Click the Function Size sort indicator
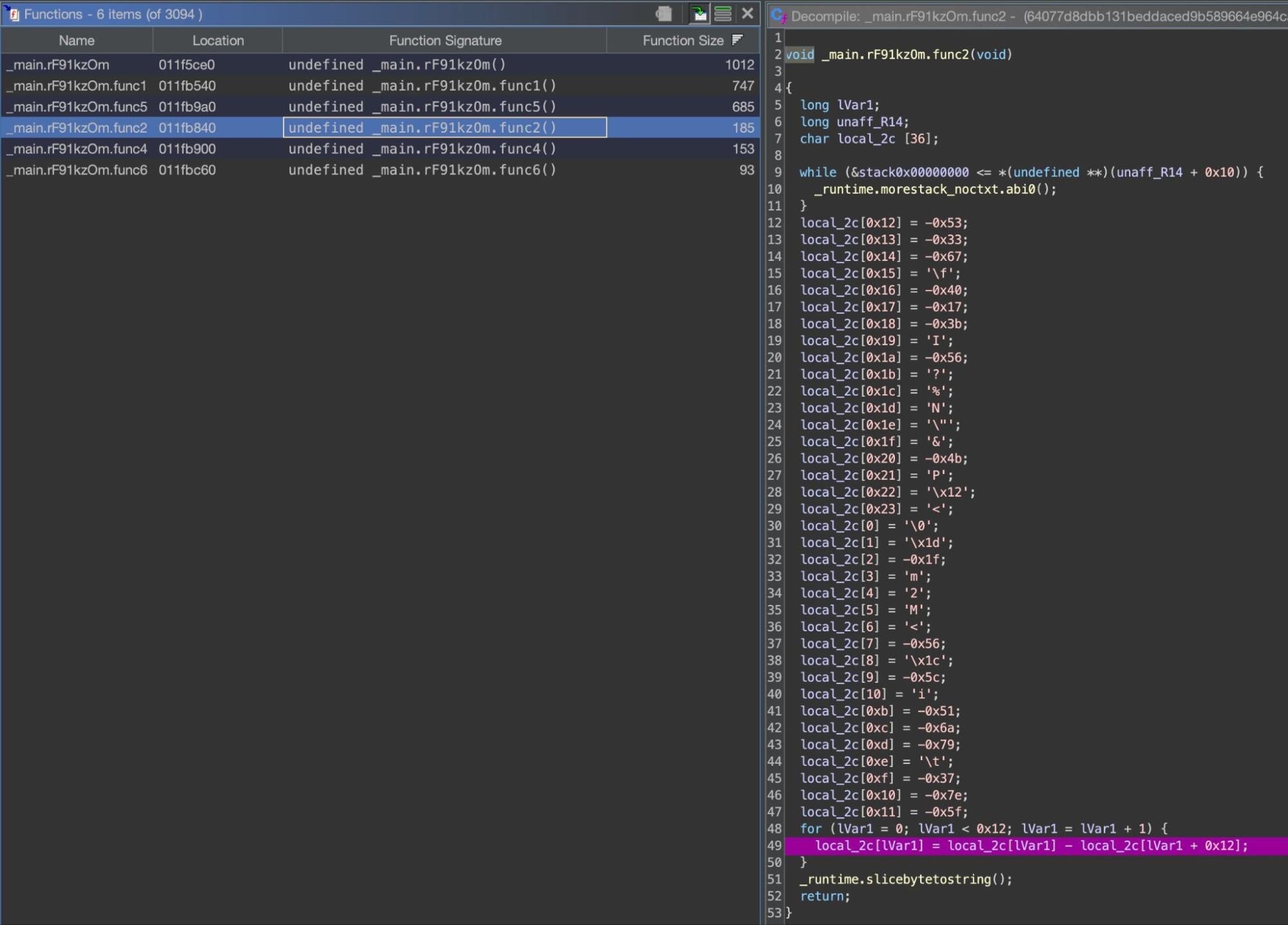The image size is (1288, 925). pos(738,40)
